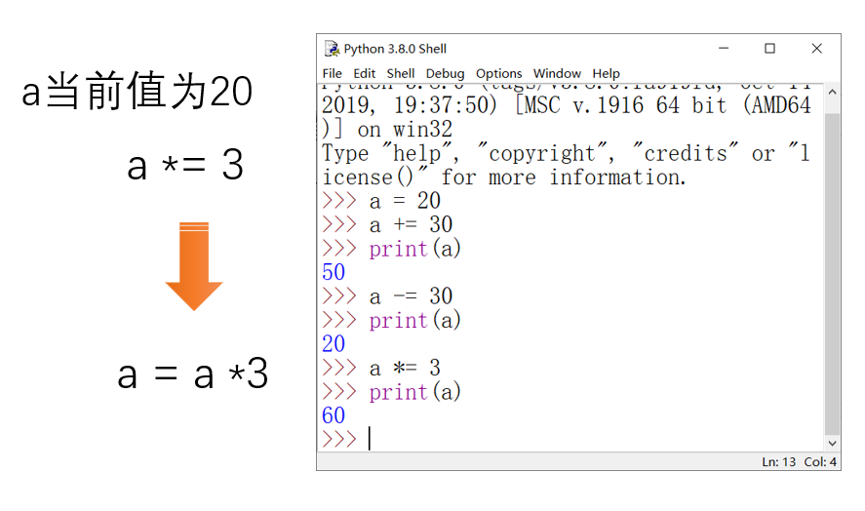
Task: Click the print(a) statement above 60
Action: [415, 392]
